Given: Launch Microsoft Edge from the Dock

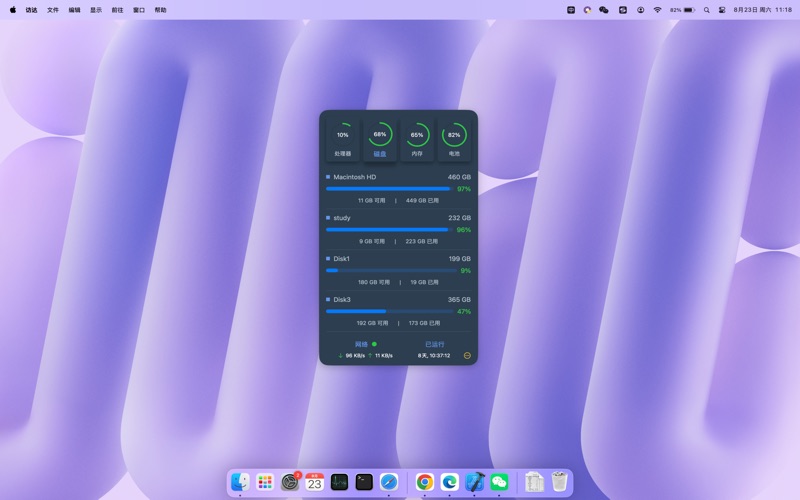Looking at the screenshot, I should [449, 482].
